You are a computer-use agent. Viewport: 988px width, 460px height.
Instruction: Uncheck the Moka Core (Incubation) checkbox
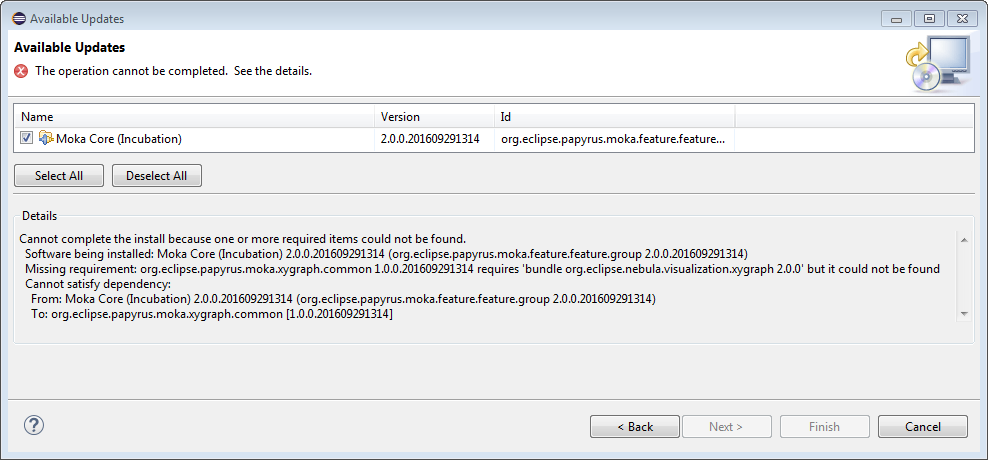tap(26, 138)
